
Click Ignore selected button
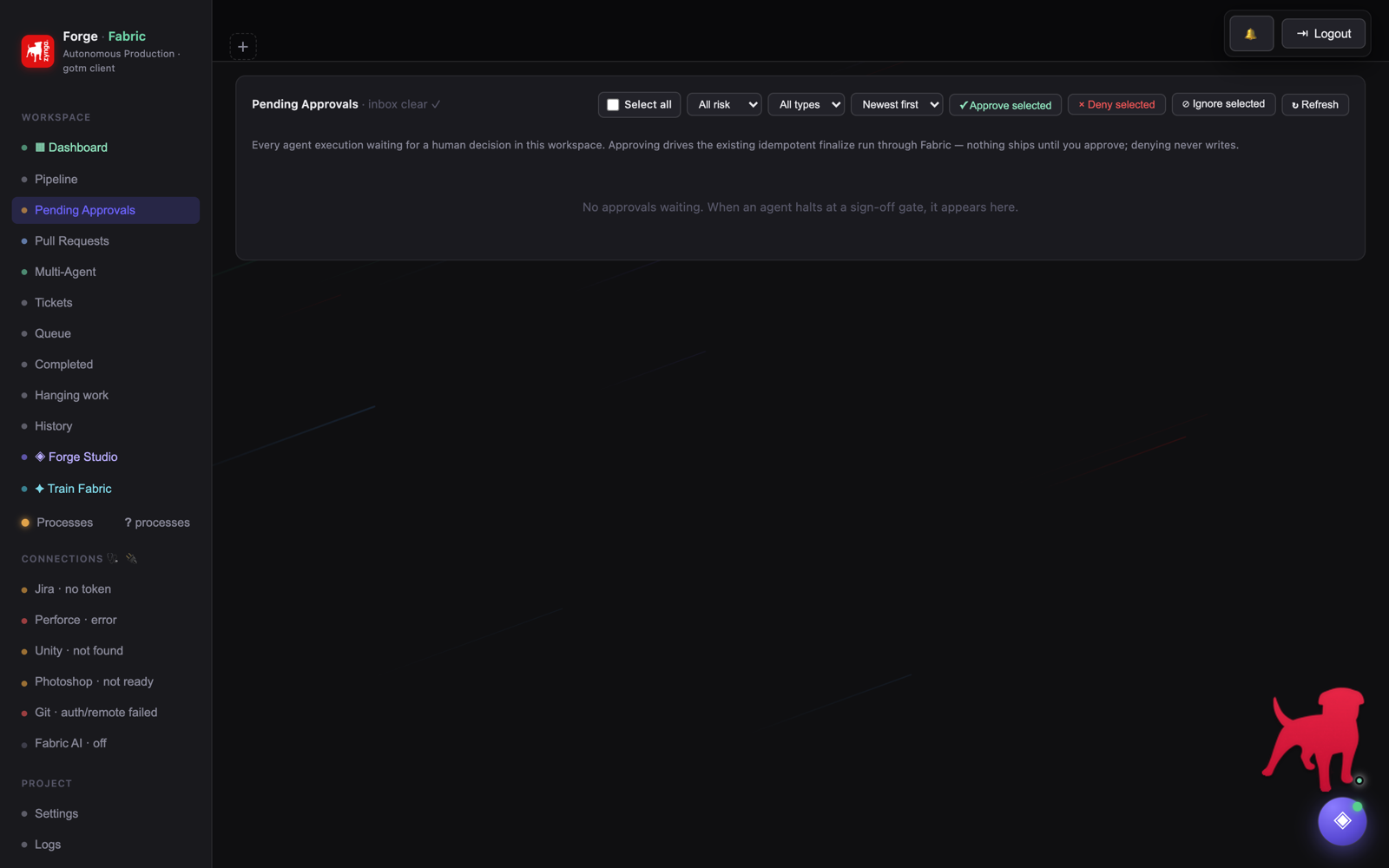tap(1223, 104)
